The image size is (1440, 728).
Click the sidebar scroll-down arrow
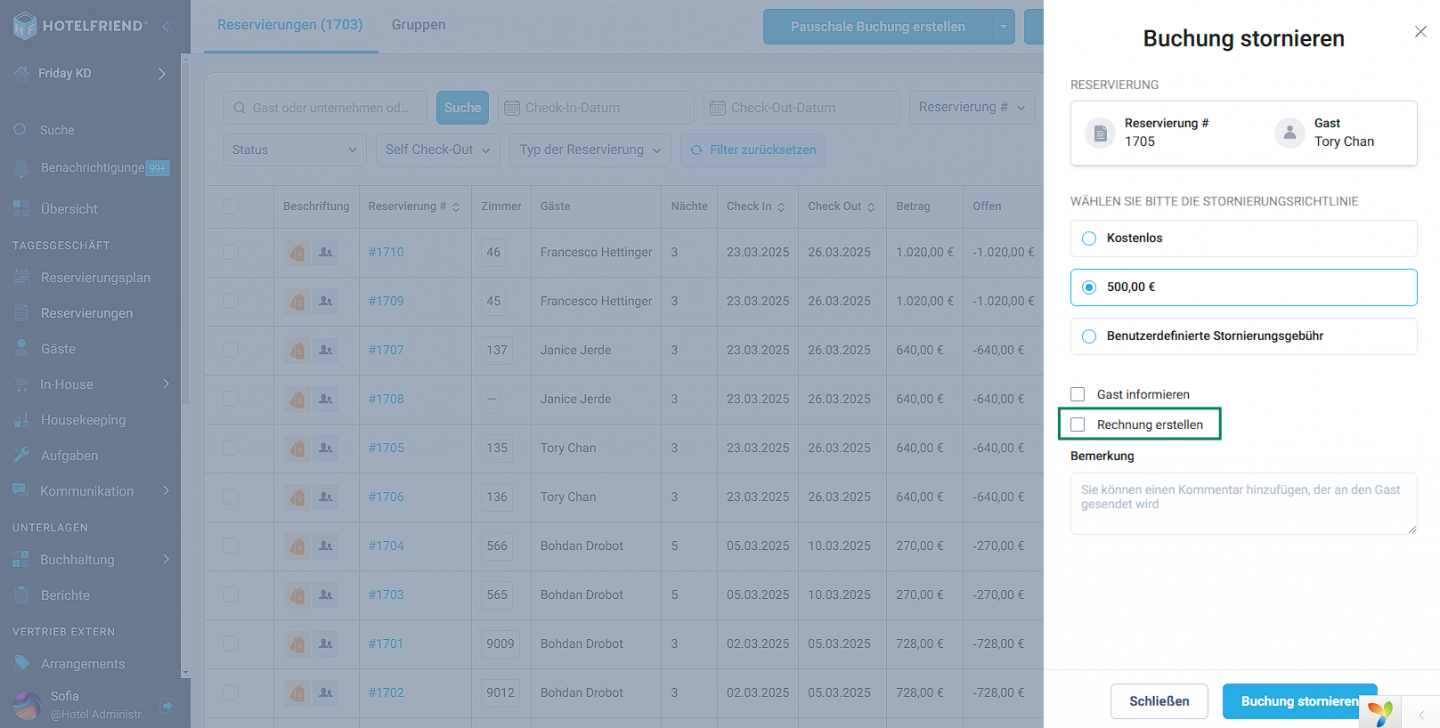tap(185, 673)
